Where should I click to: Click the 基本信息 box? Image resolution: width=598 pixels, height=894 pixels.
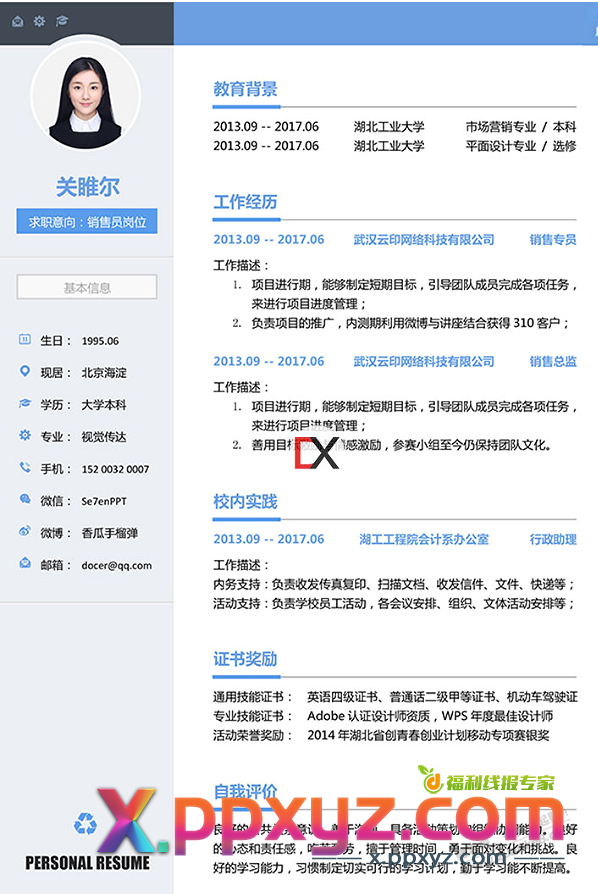[x=87, y=287]
